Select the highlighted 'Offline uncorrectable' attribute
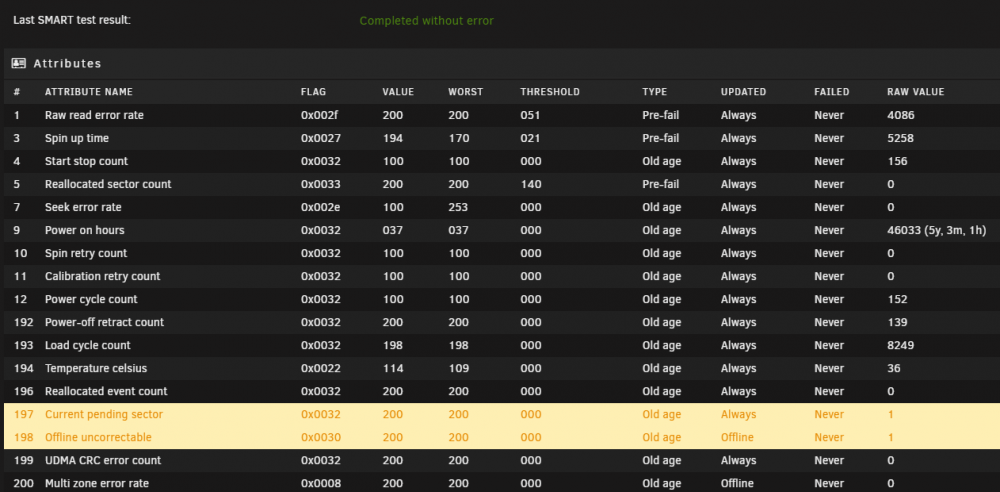The image size is (1000, 492). pos(98,437)
